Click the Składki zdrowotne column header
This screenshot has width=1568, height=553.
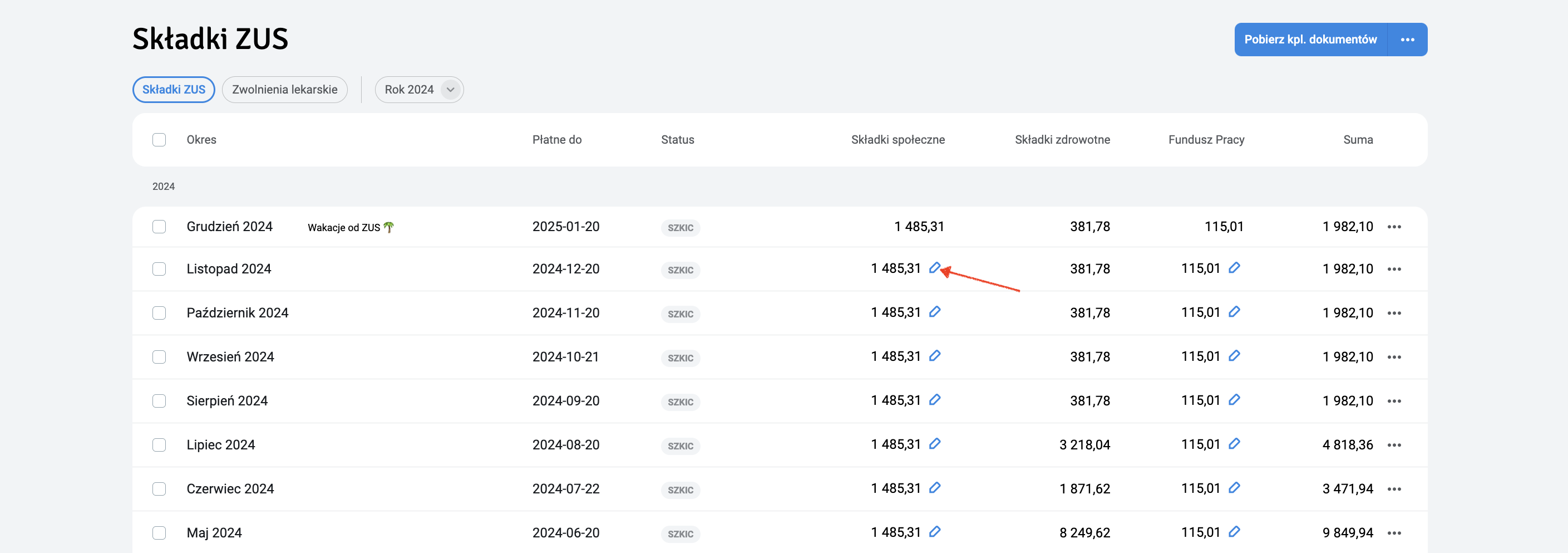(1062, 139)
